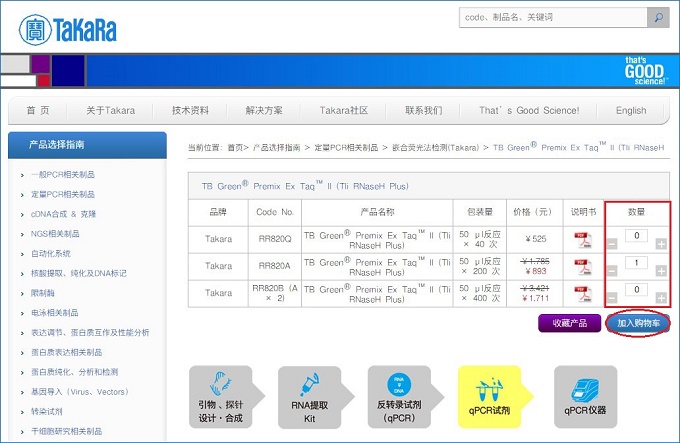The height and width of the screenshot is (443, 680).
Task: Open 转染试剂 category
Action: (46, 411)
